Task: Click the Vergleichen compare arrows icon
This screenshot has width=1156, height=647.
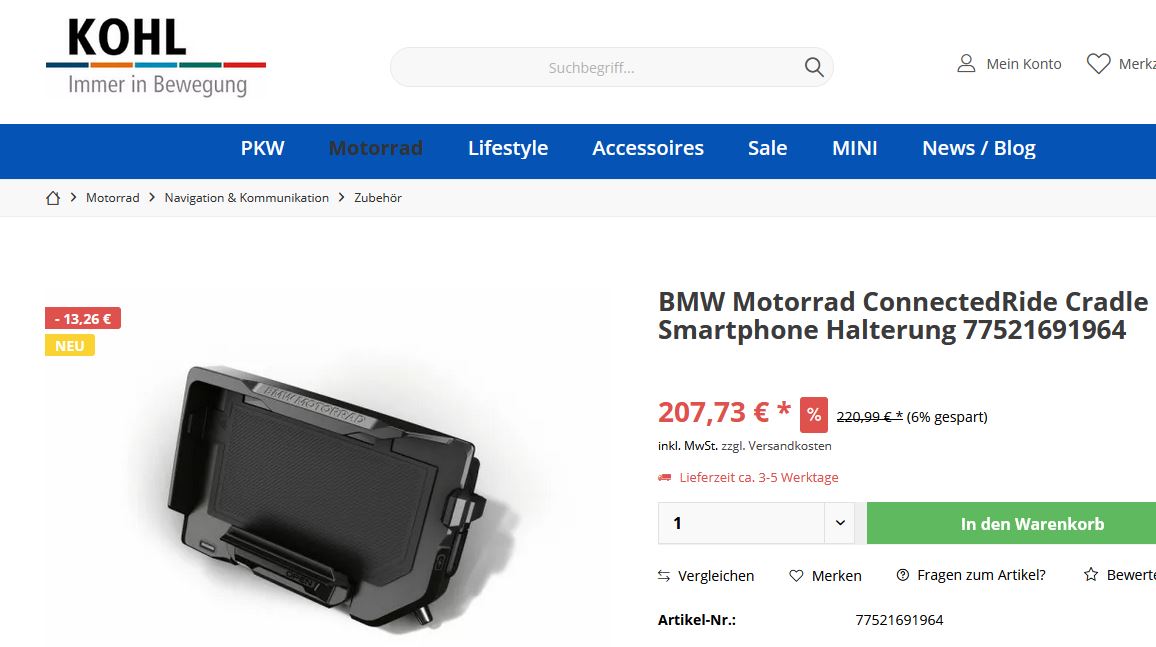Action: [x=664, y=576]
